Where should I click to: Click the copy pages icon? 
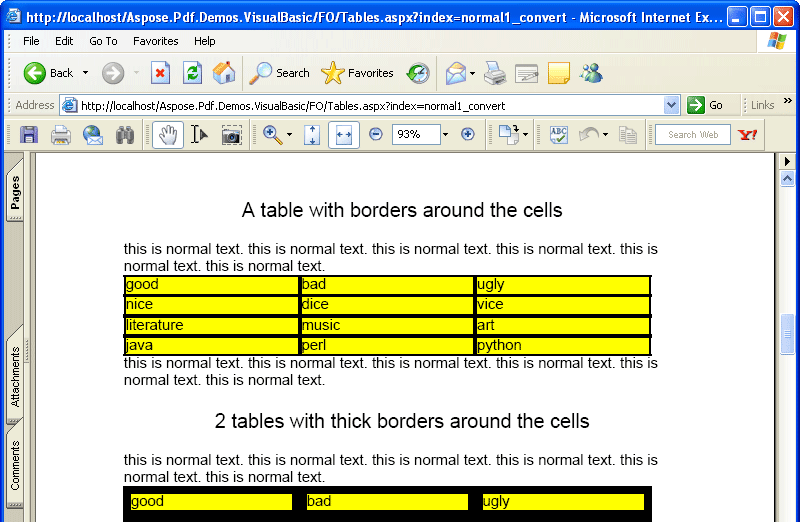pos(628,135)
